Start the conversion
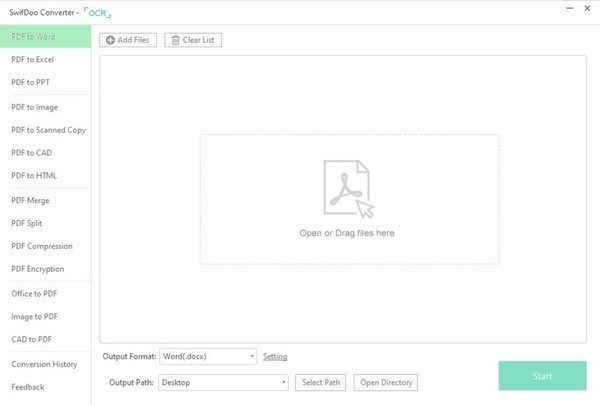600x405 pixels. point(542,376)
